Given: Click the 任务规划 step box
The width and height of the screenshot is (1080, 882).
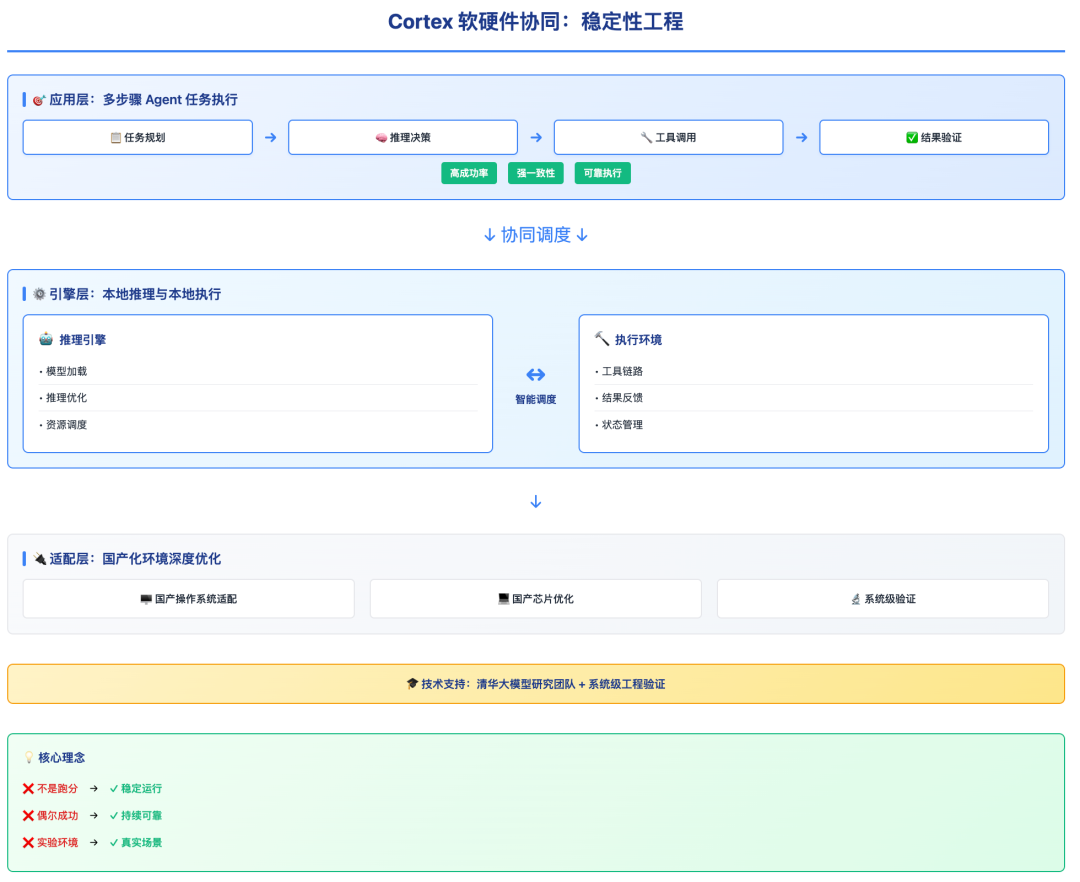Looking at the screenshot, I should 138,138.
